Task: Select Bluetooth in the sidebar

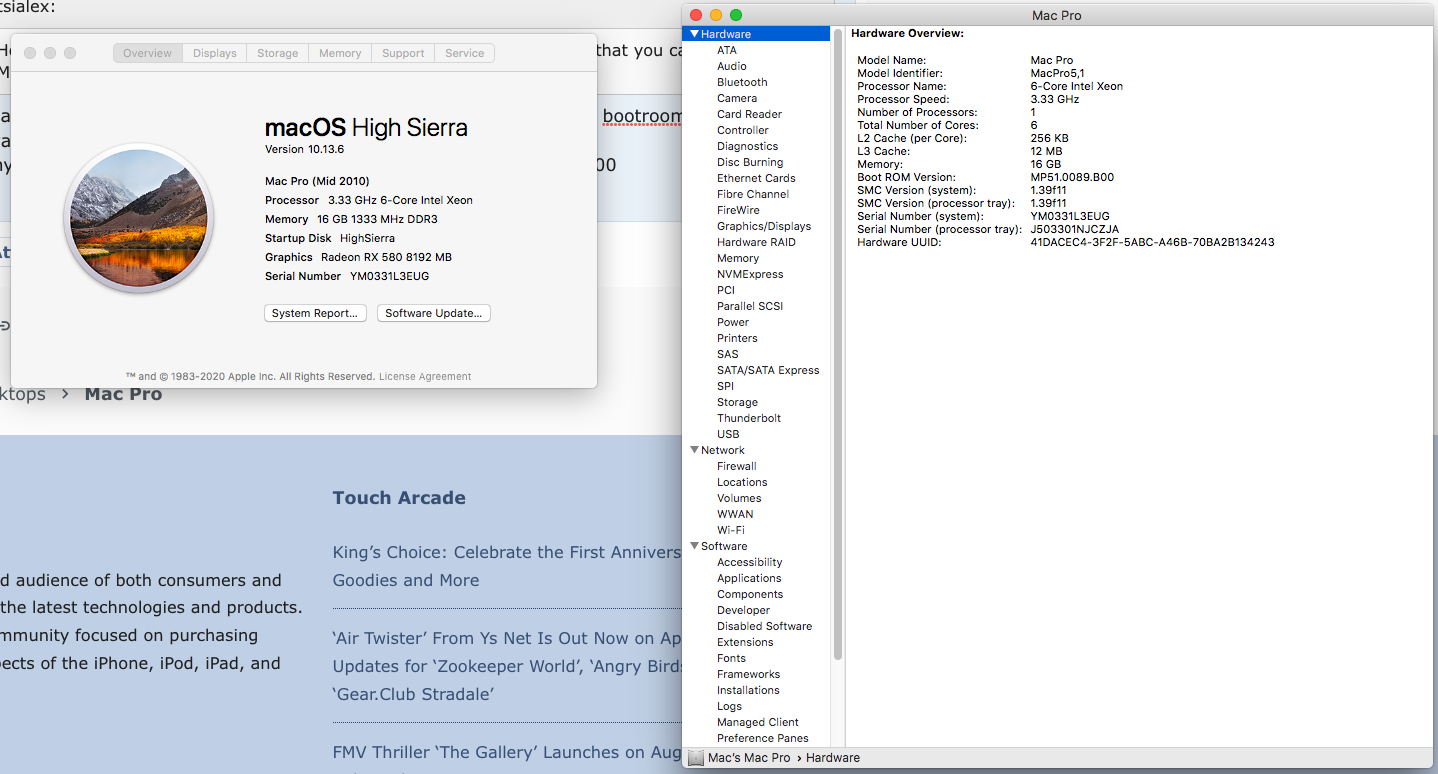Action: click(742, 82)
